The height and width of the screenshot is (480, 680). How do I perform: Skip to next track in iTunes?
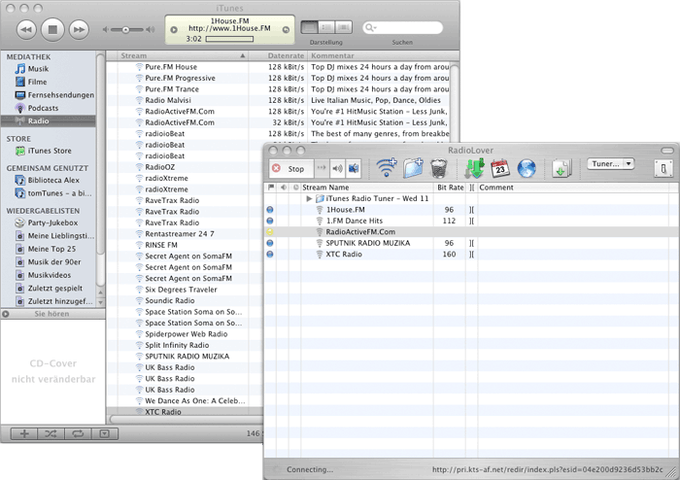pos(79,29)
